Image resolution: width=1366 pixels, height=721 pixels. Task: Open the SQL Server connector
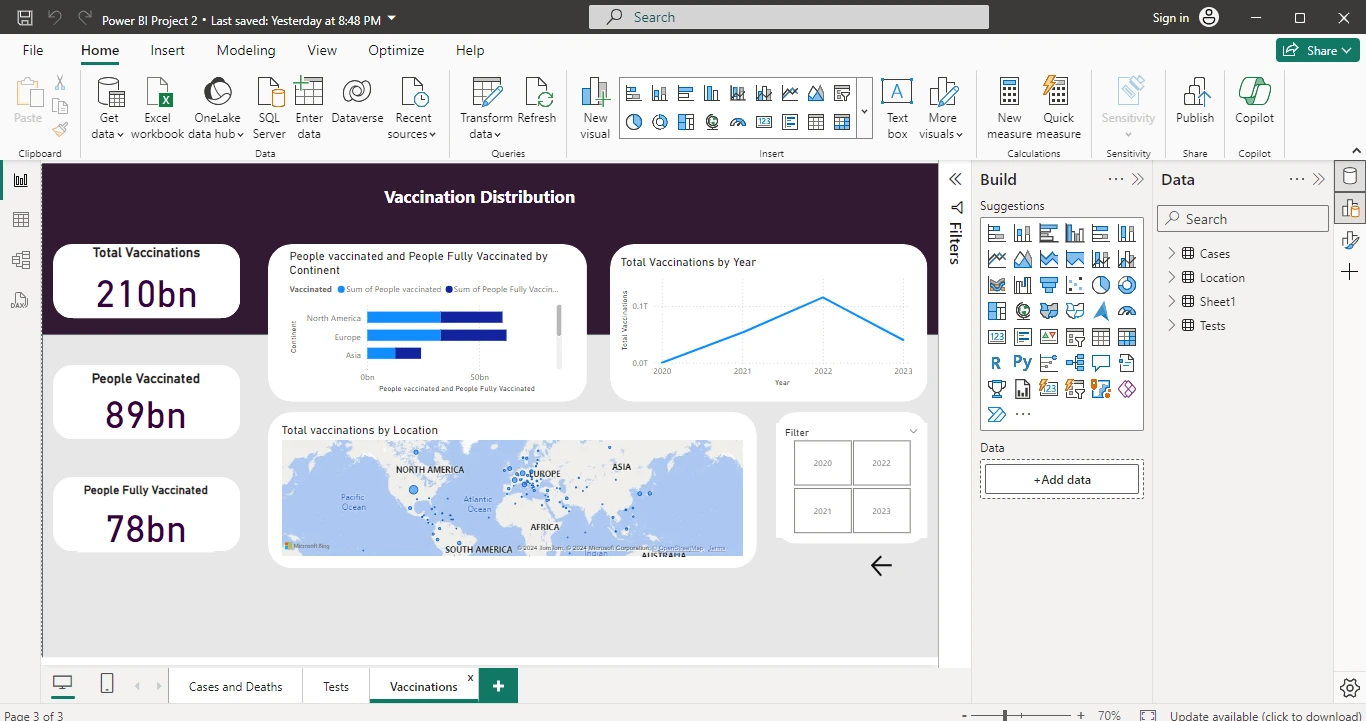click(x=269, y=108)
